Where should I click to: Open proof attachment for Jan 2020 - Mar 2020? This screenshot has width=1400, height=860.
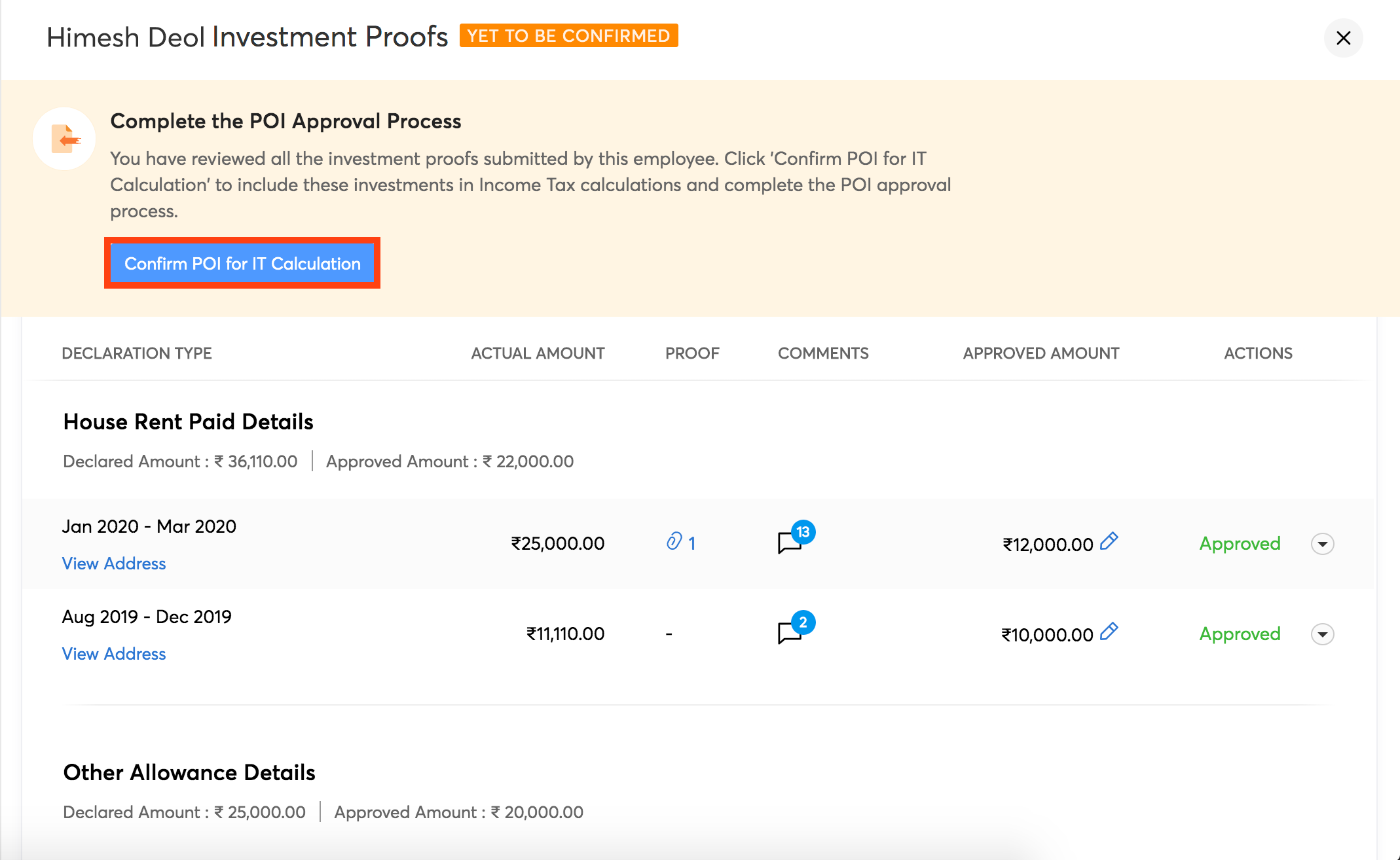(680, 543)
